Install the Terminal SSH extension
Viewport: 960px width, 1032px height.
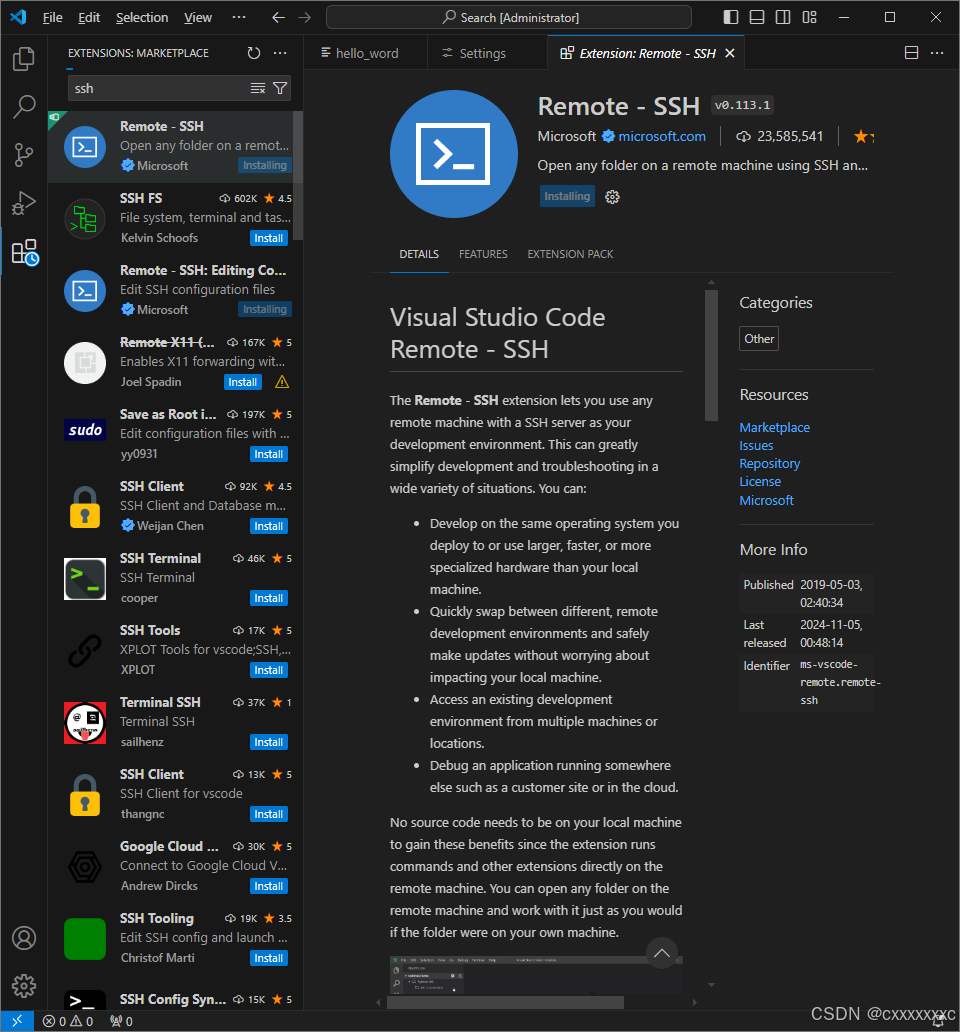[x=268, y=742]
